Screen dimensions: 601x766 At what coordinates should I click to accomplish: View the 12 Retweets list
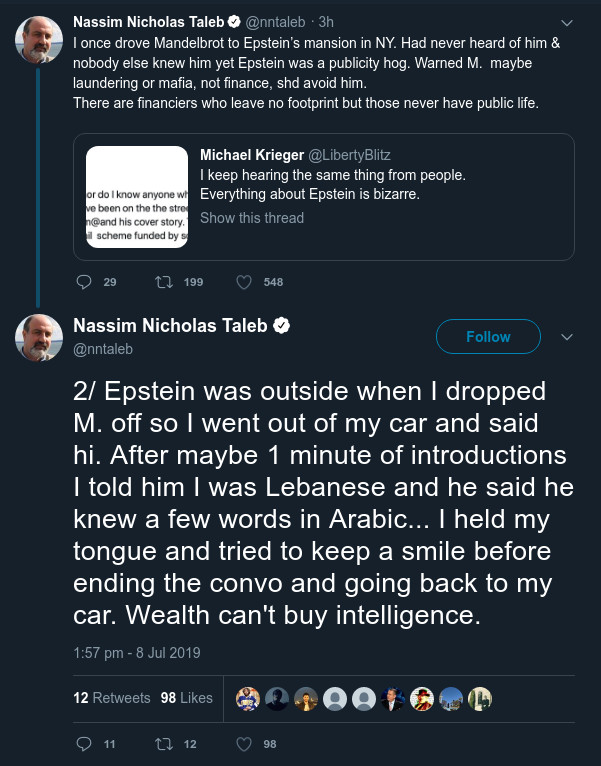(x=112, y=698)
